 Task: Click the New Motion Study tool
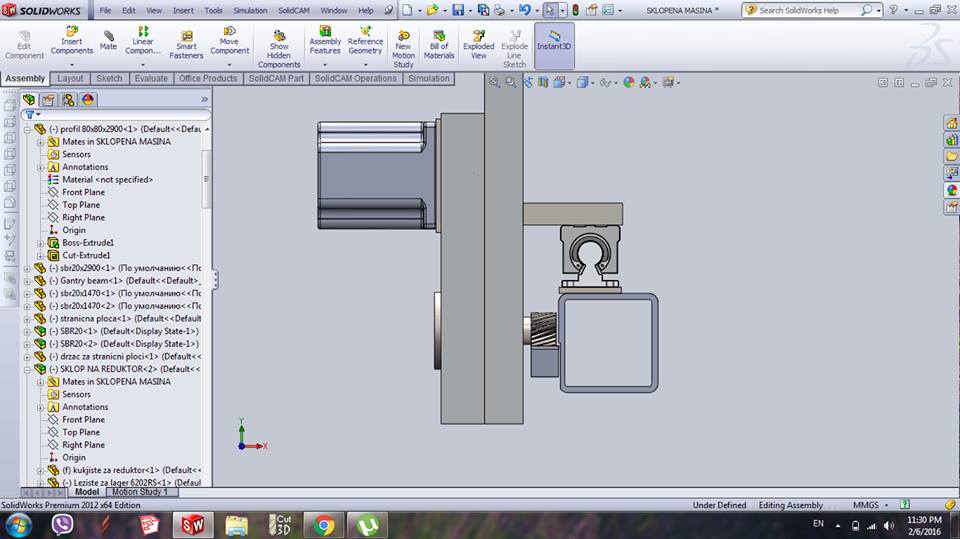403,44
